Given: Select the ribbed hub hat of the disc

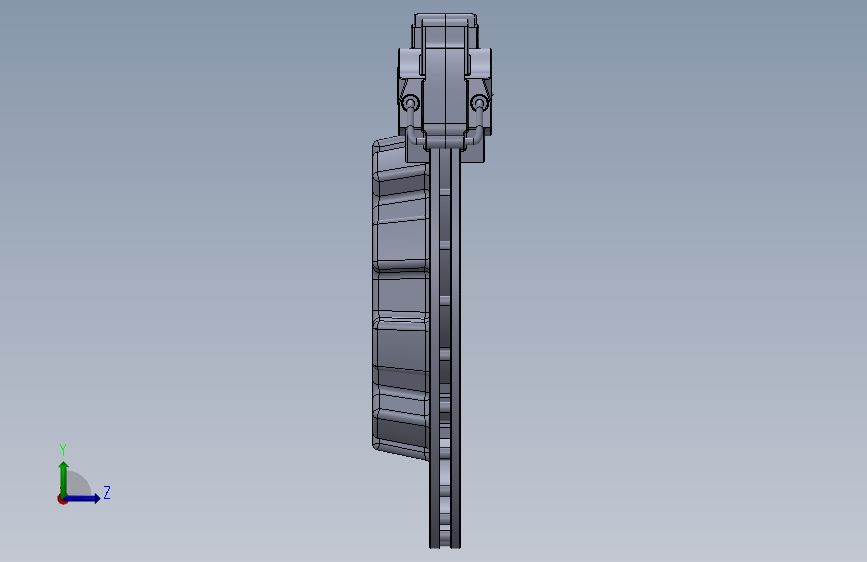Looking at the screenshot, I should click(401, 298).
